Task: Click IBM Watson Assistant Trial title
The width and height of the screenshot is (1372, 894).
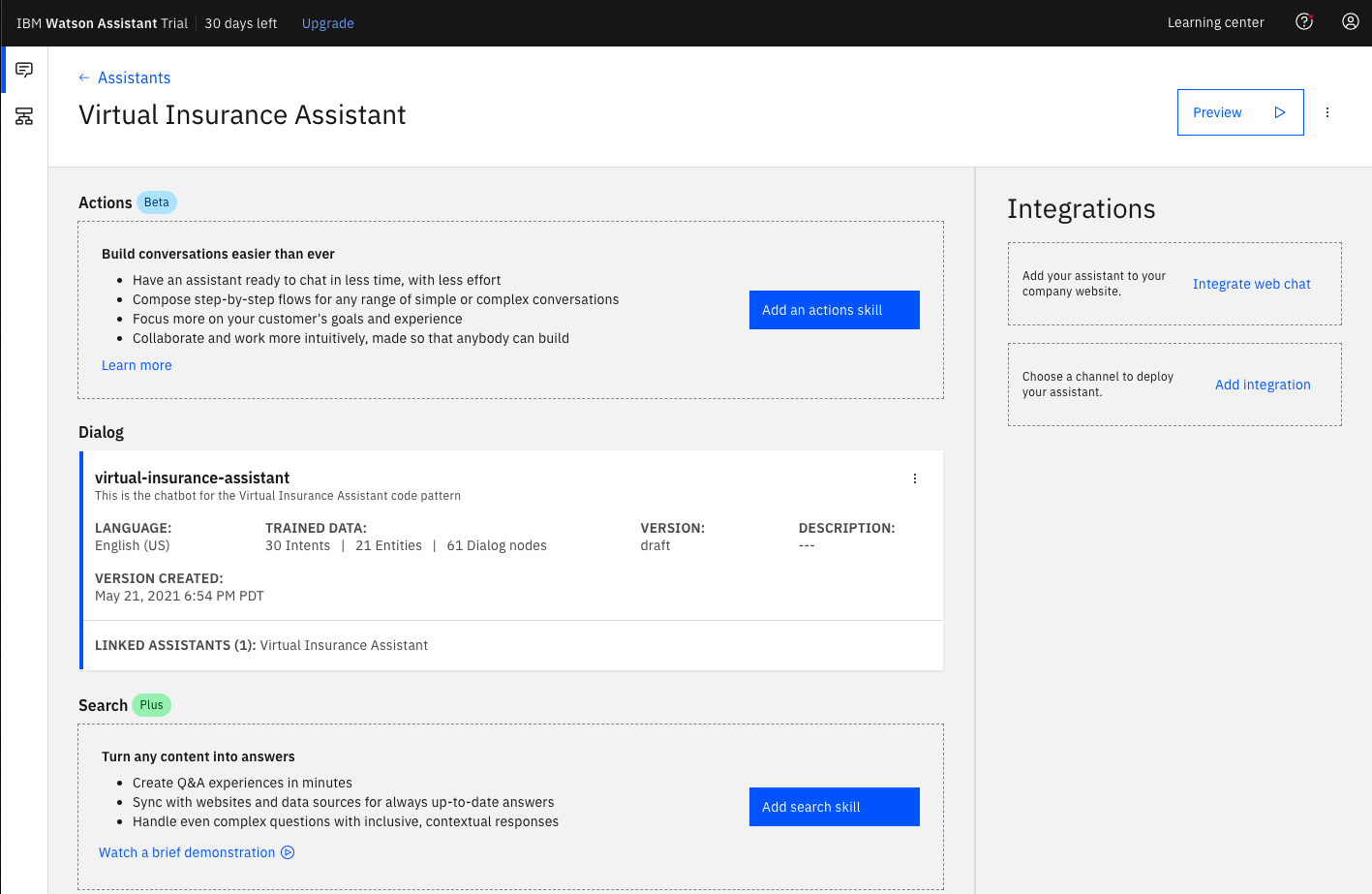Action: 102,23
